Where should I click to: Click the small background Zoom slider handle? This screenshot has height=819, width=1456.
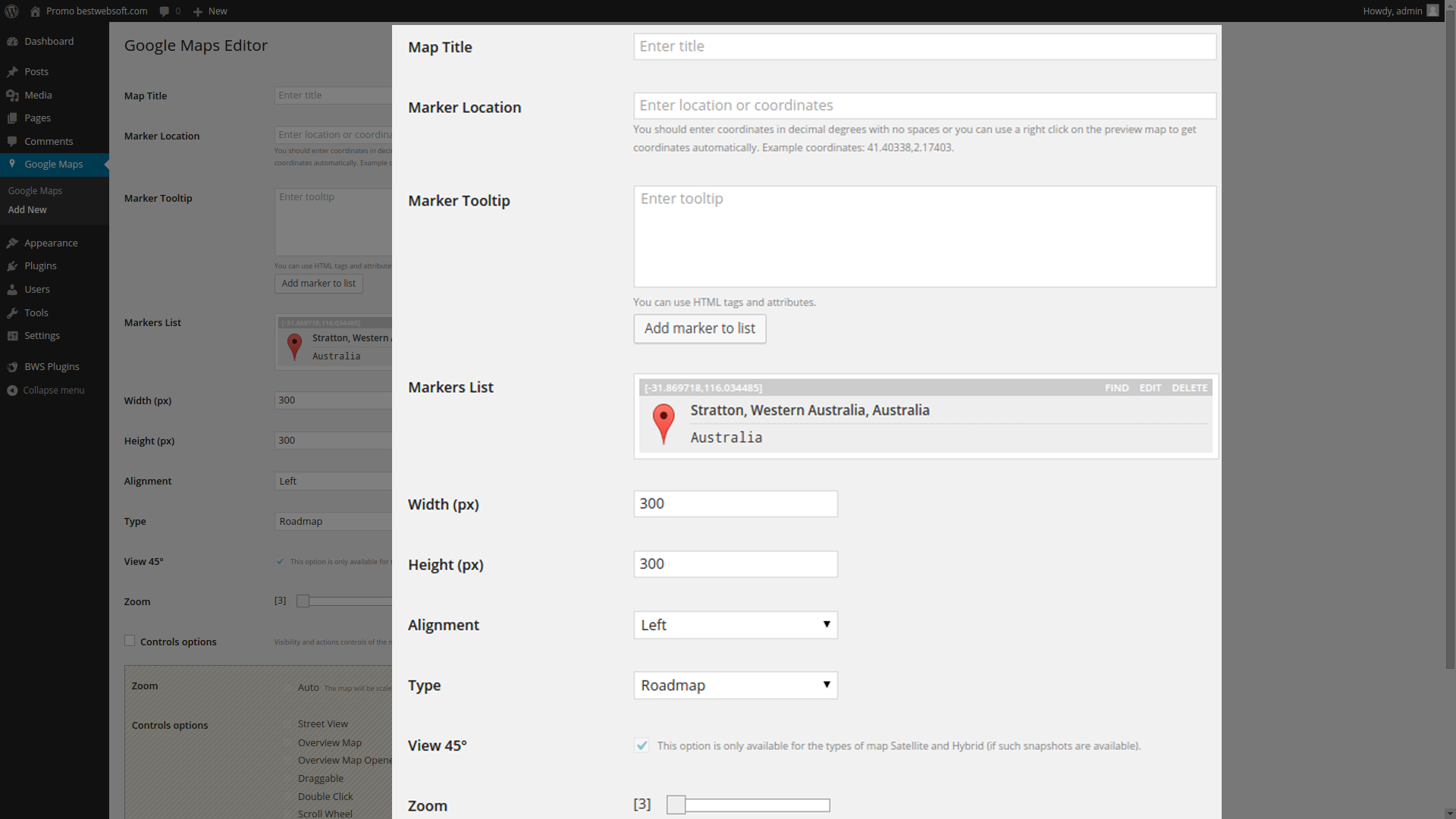(303, 601)
